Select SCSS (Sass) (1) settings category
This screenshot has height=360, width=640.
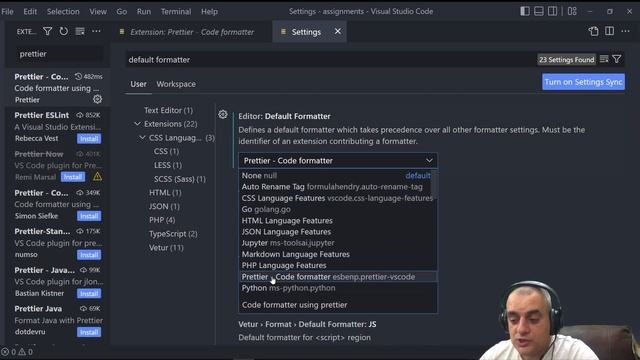[x=180, y=179]
